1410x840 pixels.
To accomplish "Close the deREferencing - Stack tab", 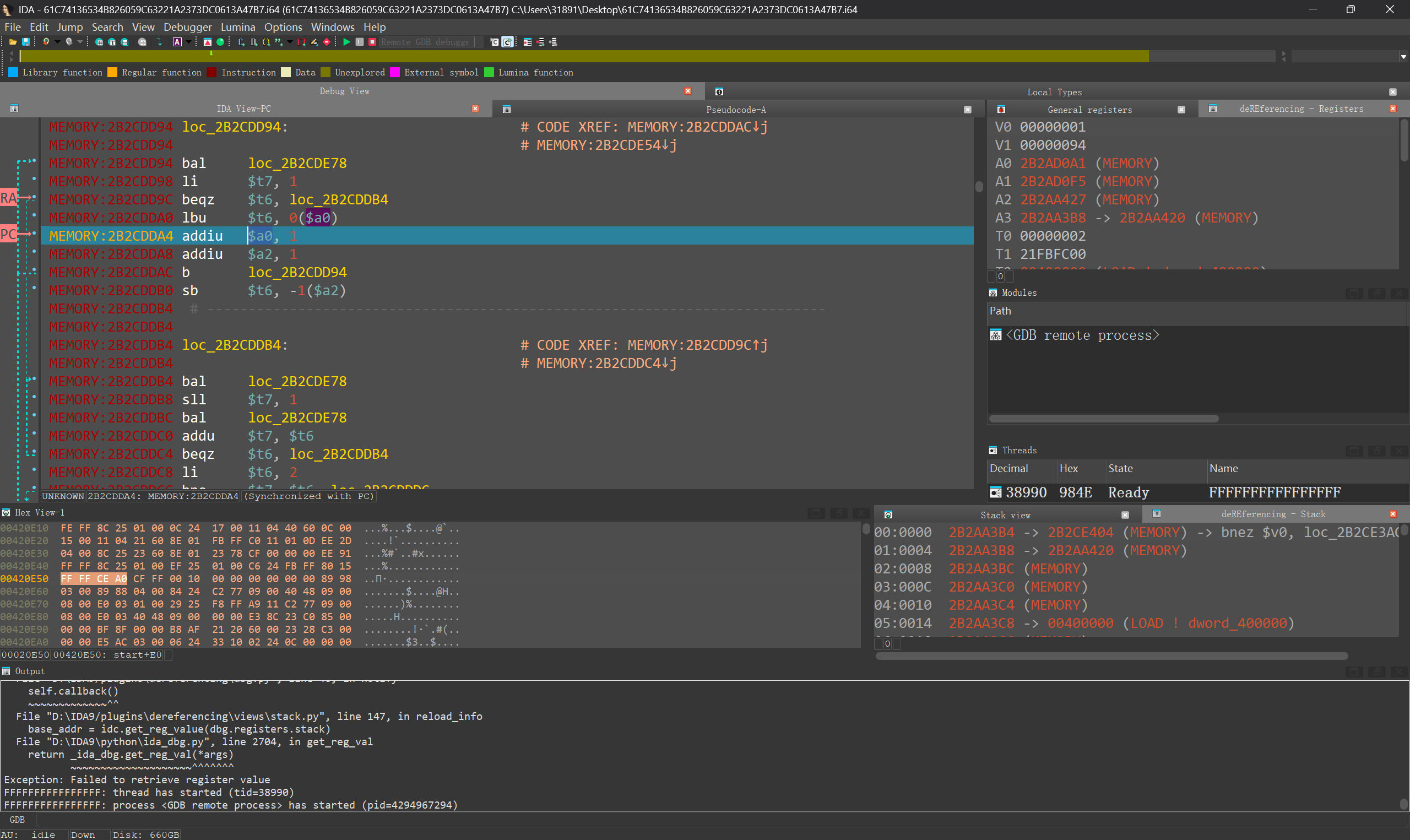I will click(x=1392, y=514).
